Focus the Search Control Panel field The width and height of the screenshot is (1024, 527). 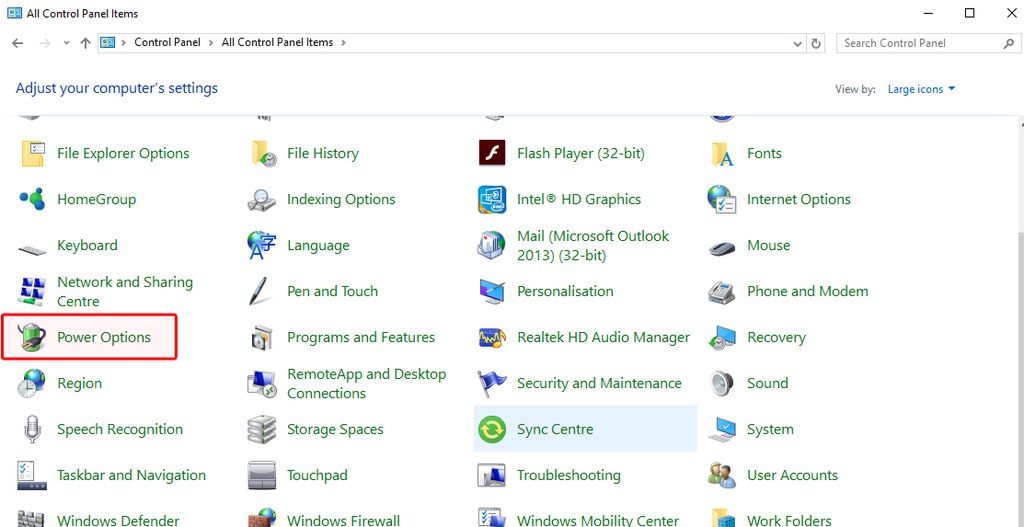pos(927,43)
